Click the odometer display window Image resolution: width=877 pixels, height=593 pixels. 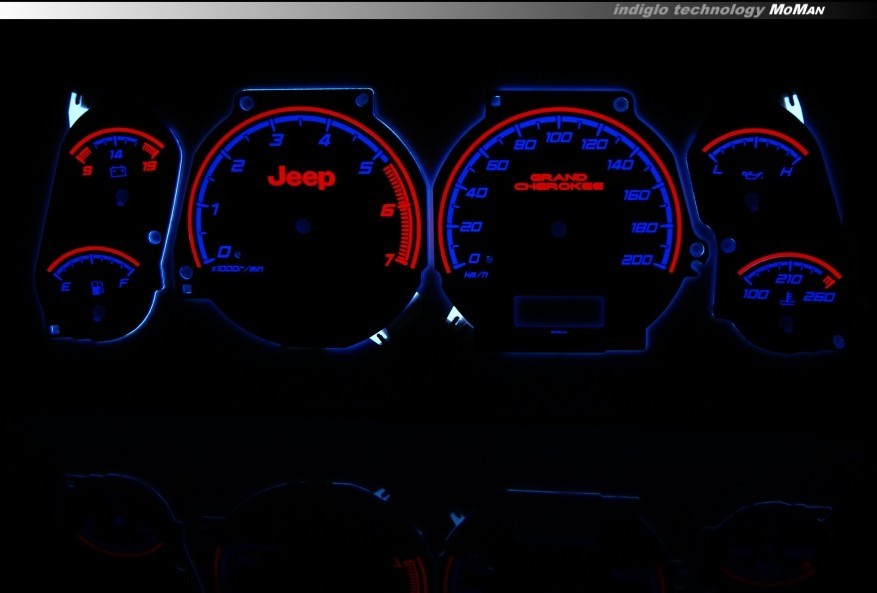(558, 310)
